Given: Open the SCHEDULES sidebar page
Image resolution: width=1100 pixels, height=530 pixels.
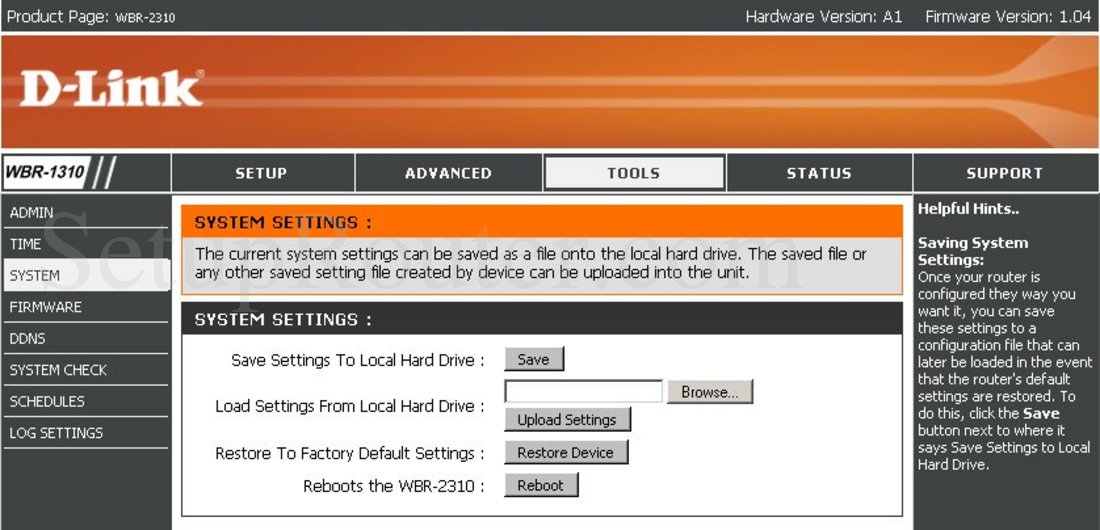Looking at the screenshot, I should (x=85, y=402).
